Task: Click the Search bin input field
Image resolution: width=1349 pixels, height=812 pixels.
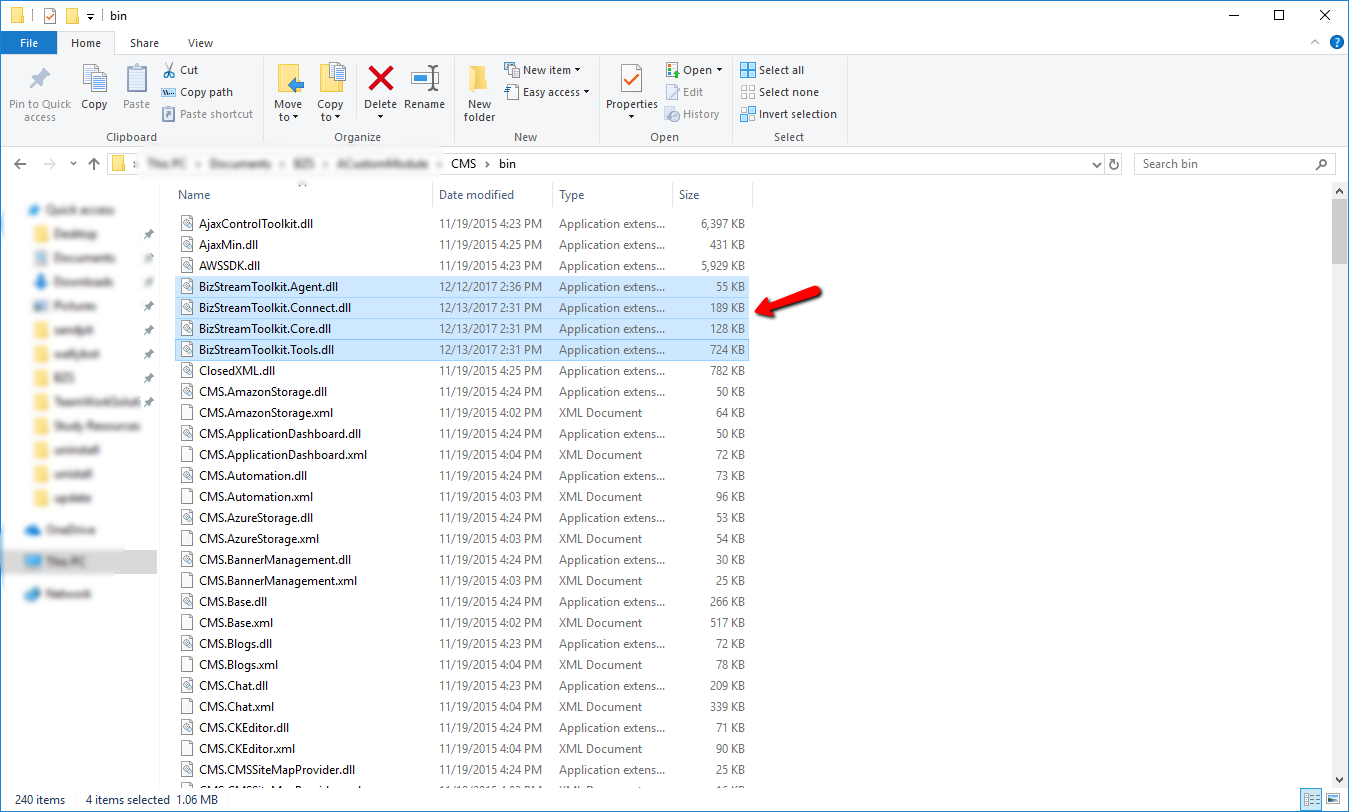Action: [x=1225, y=164]
